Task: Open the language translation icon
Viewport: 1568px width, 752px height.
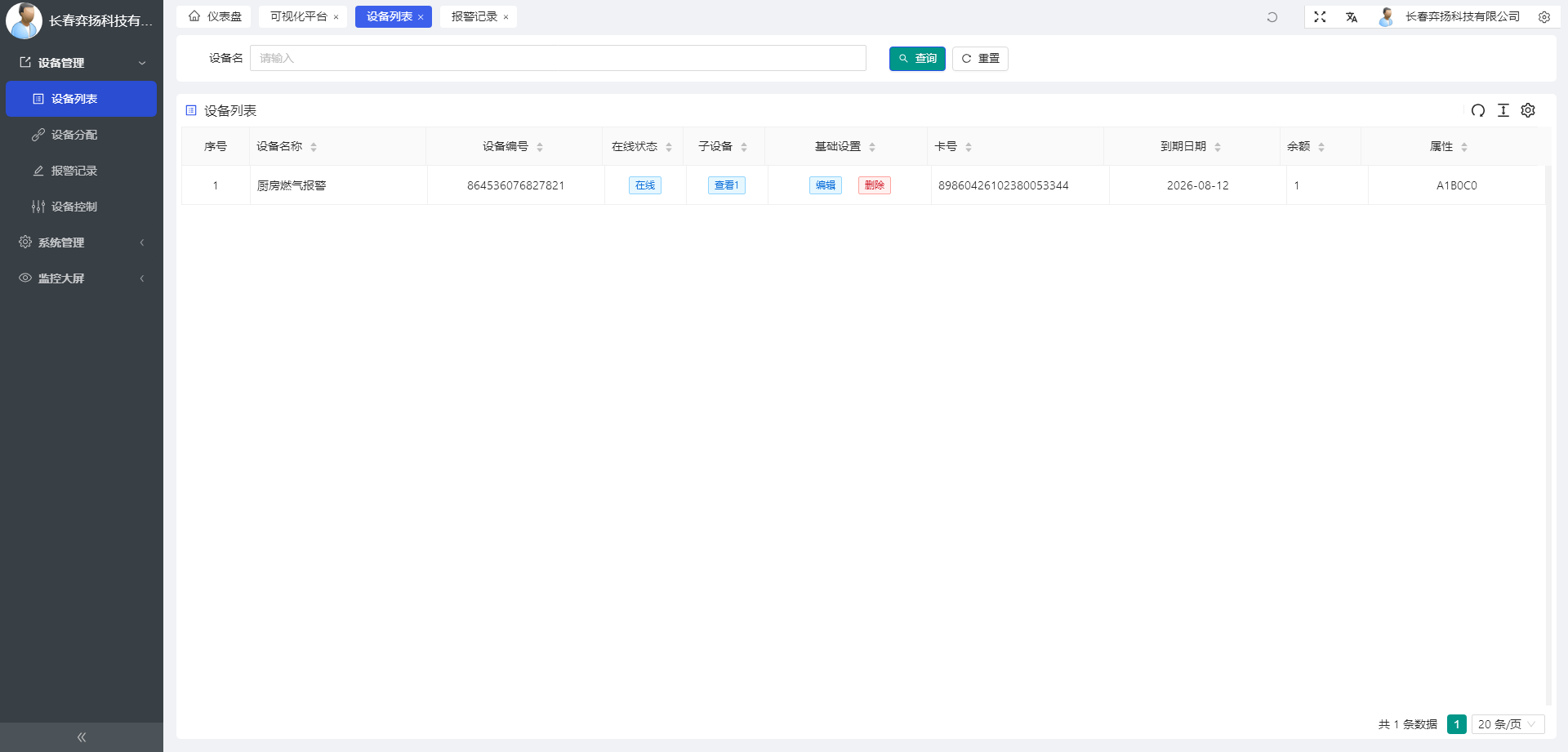Action: point(1352,17)
